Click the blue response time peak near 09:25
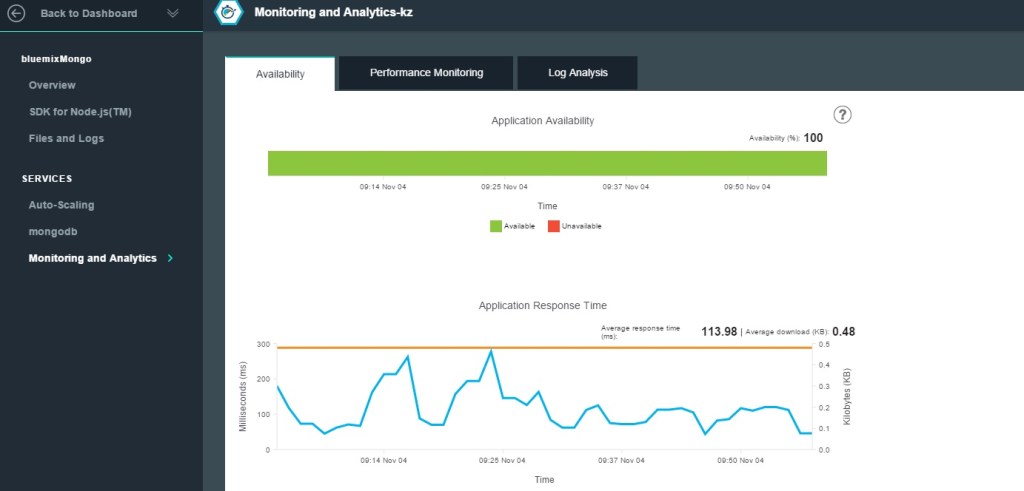The image size is (1024, 491). (491, 352)
